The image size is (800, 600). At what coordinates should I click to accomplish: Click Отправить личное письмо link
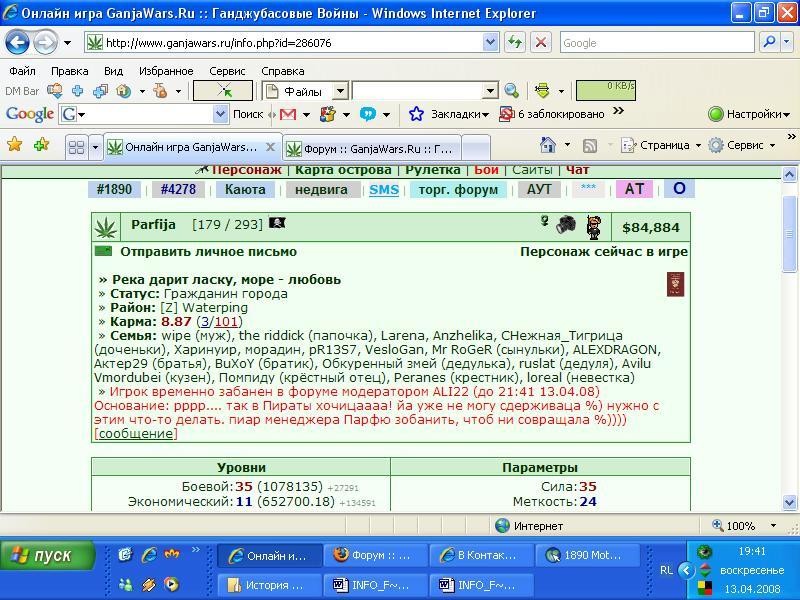[208, 252]
